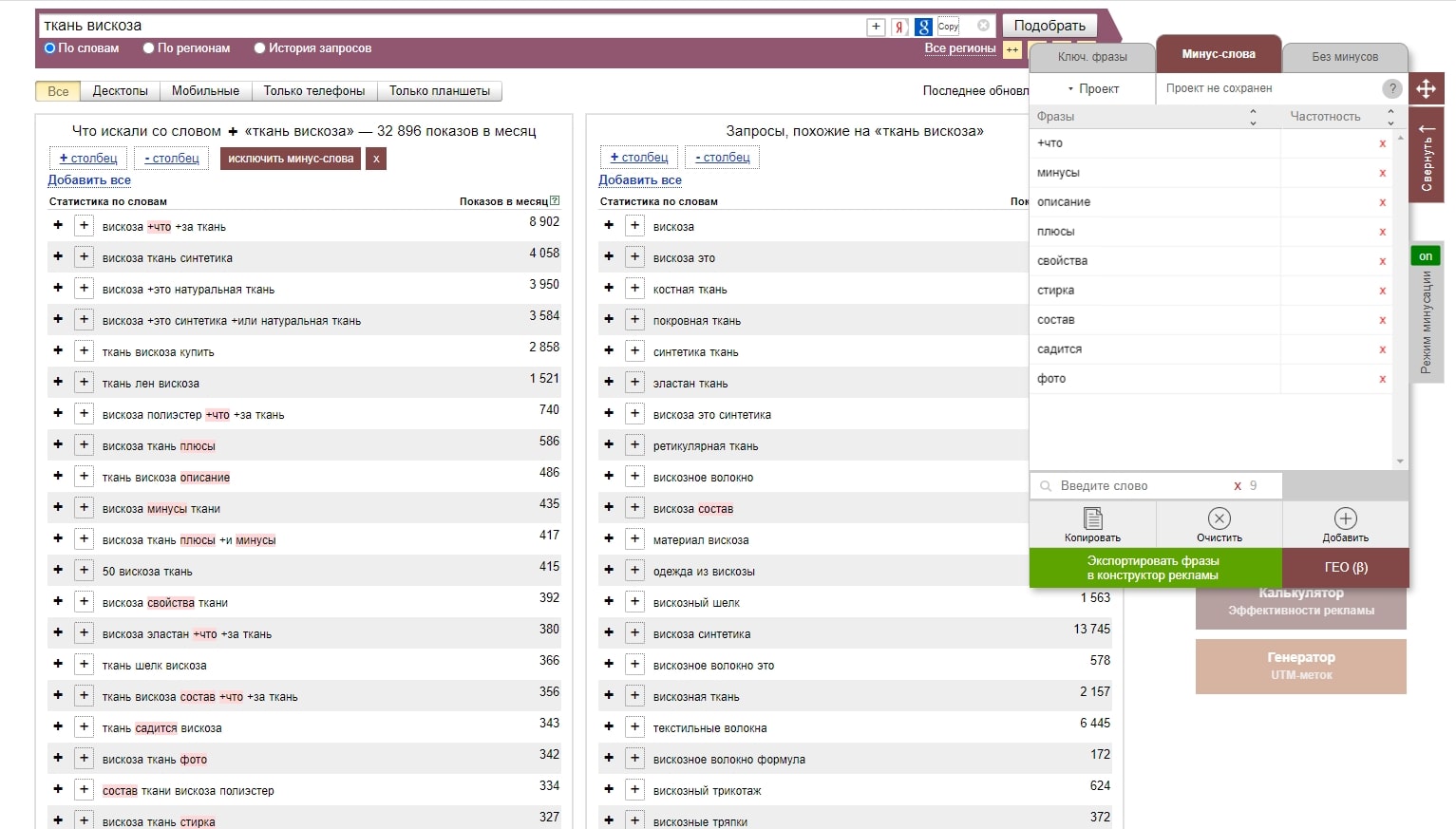Open the 'Все регионы' region selector
Screen dimensions: 1456x829
click(x=959, y=48)
